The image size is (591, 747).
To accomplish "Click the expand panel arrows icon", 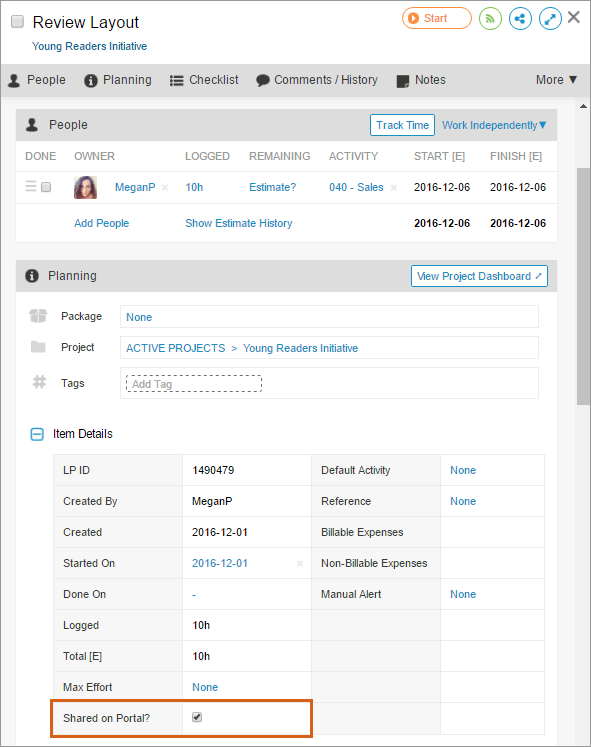I will [550, 19].
